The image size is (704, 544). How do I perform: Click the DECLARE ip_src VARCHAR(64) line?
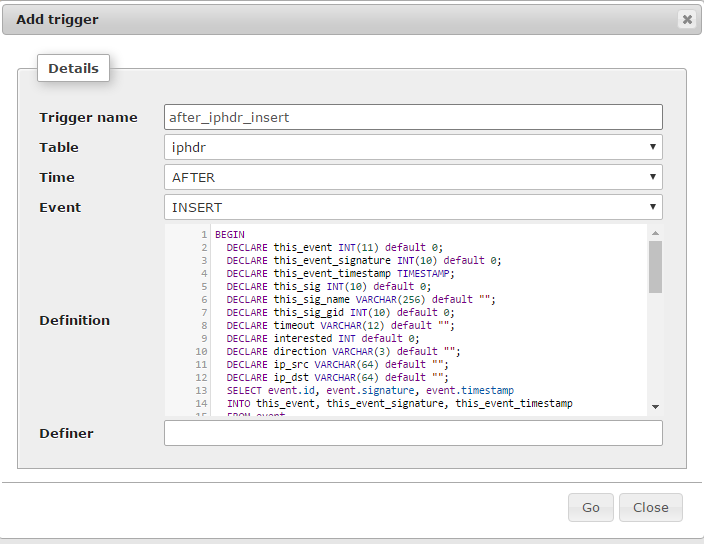tap(336, 364)
